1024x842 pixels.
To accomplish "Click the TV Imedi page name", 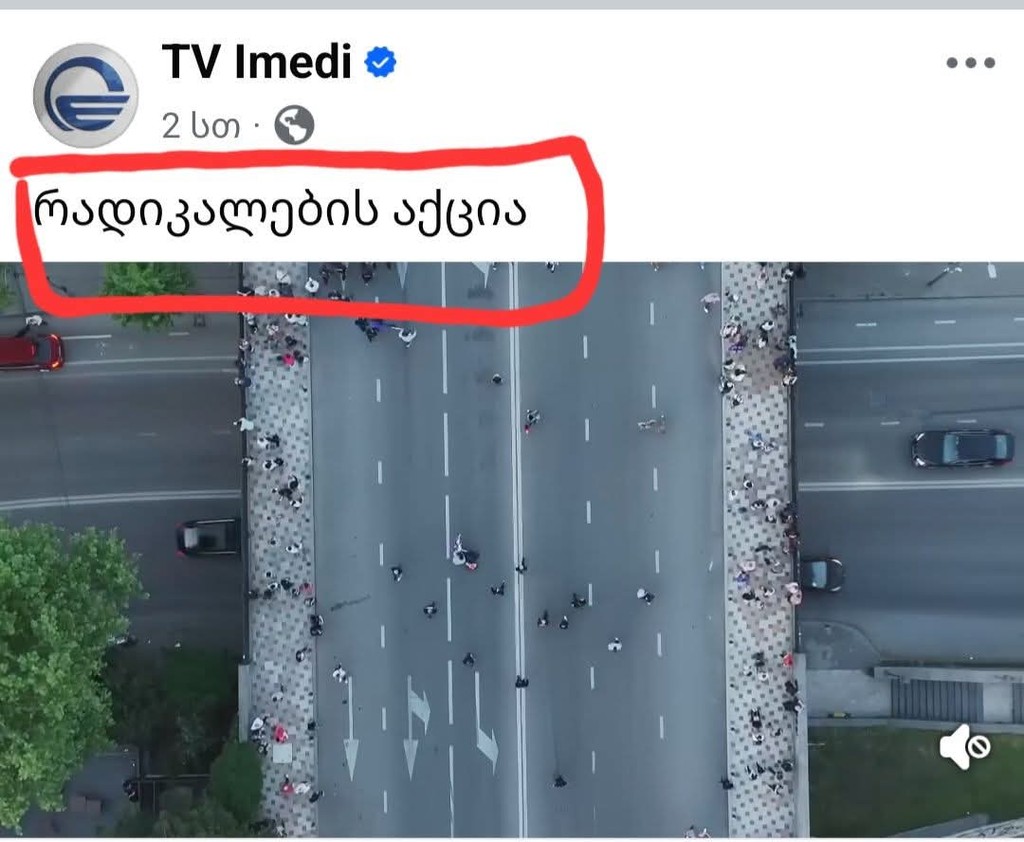I will point(257,61).
